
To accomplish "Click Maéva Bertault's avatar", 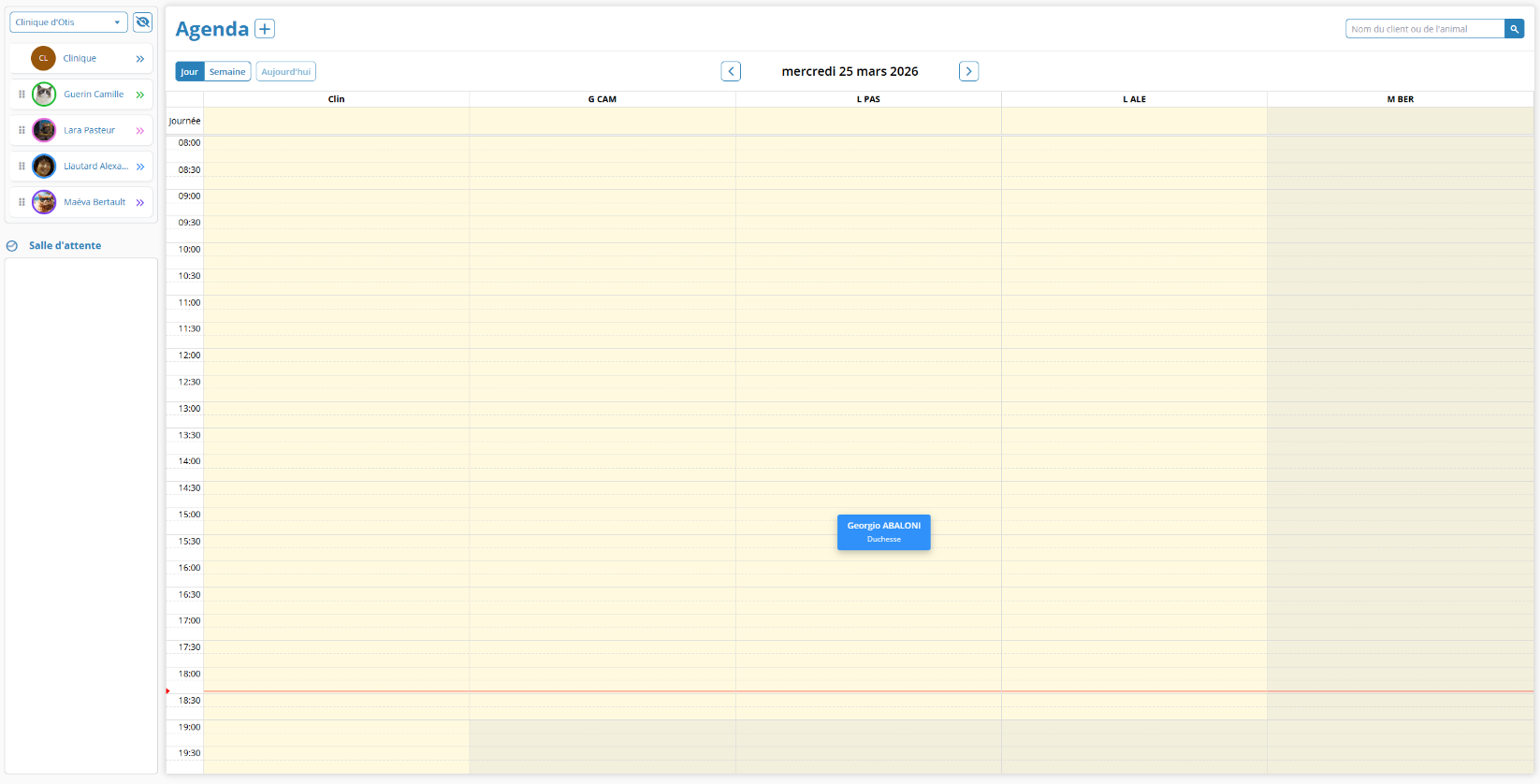I will point(44,202).
